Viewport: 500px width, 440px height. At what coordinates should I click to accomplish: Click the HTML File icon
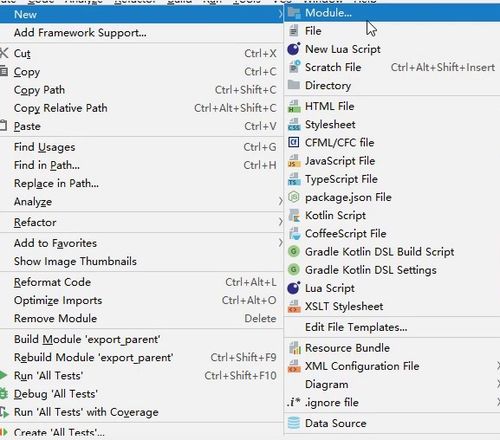click(x=294, y=106)
